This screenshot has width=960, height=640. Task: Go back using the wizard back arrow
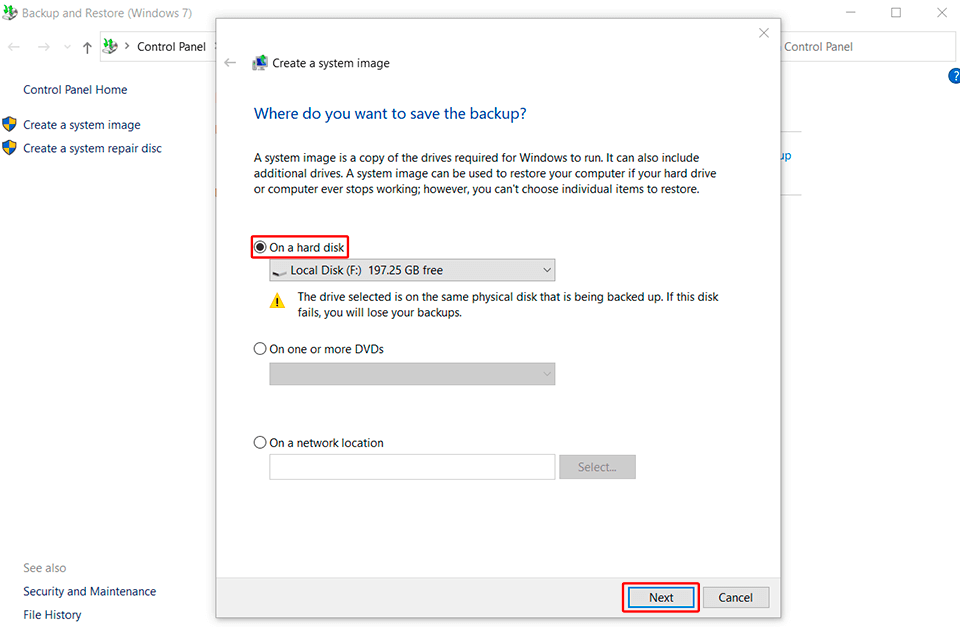pos(230,62)
